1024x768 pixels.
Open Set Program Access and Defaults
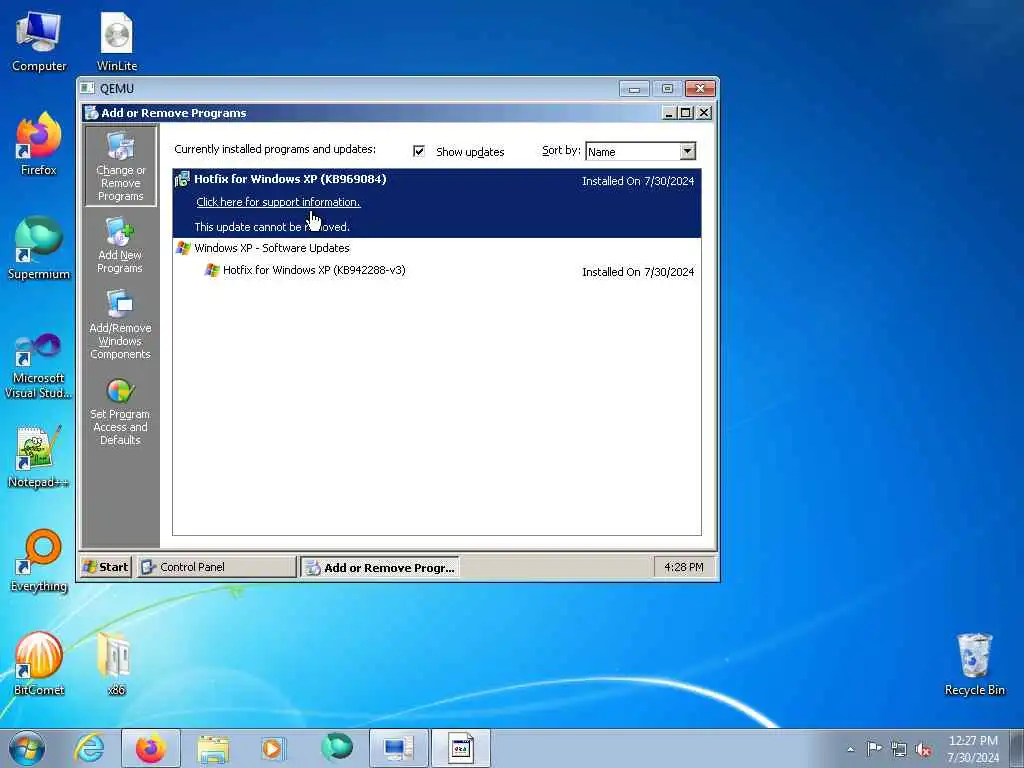coord(120,411)
